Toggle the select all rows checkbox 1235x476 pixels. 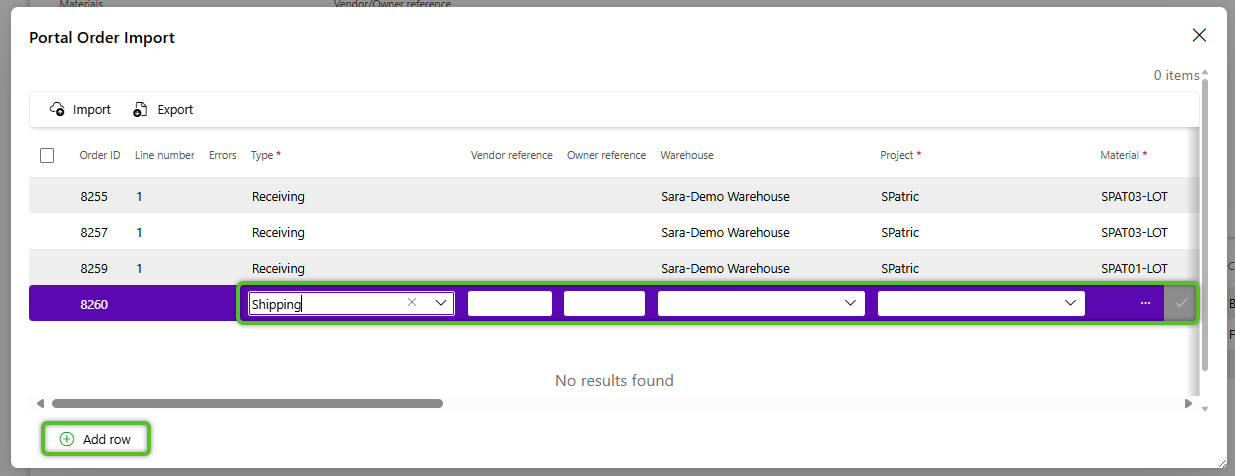(x=47, y=155)
